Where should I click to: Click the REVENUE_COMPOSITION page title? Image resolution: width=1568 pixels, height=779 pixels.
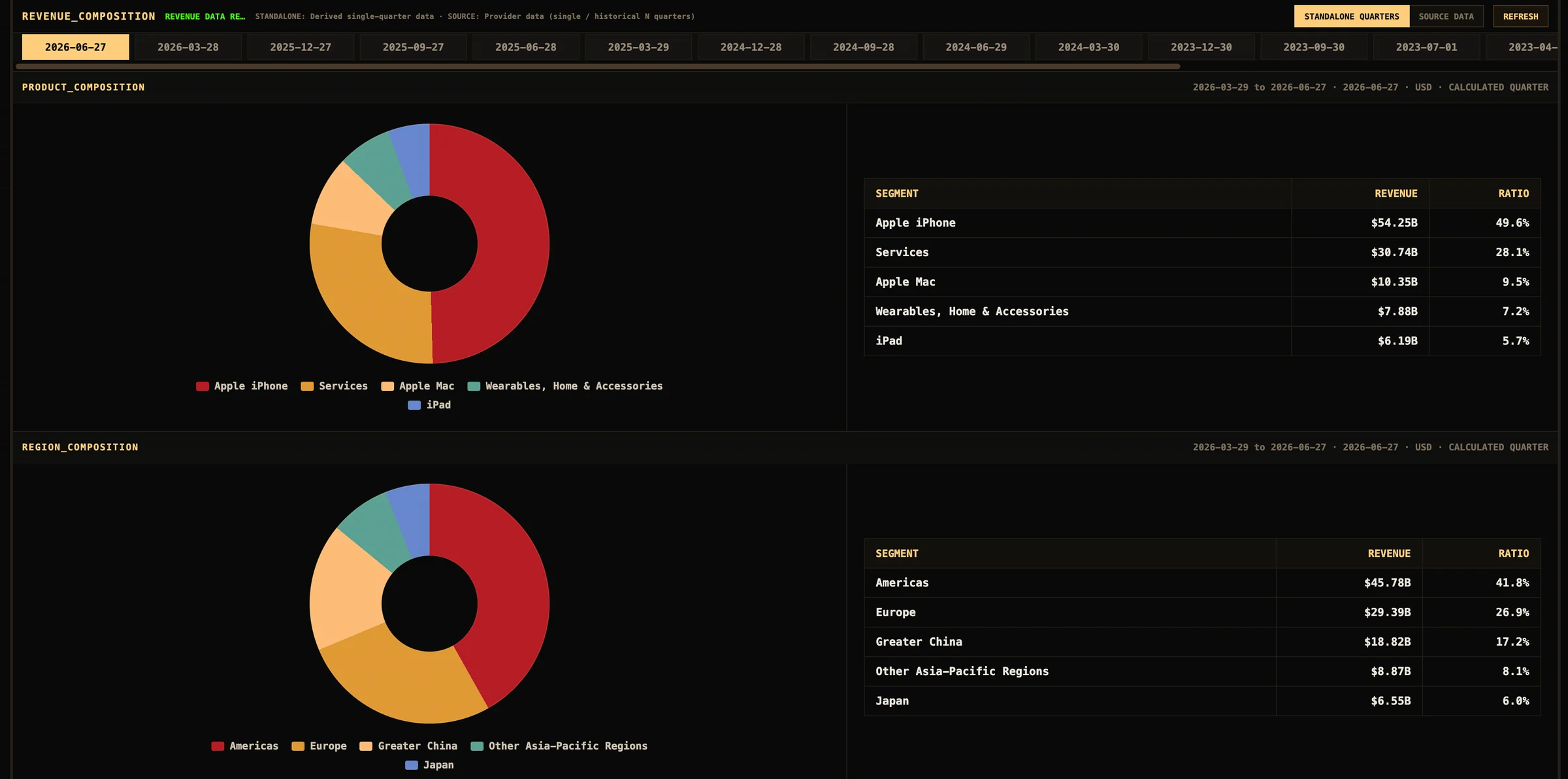tap(89, 16)
